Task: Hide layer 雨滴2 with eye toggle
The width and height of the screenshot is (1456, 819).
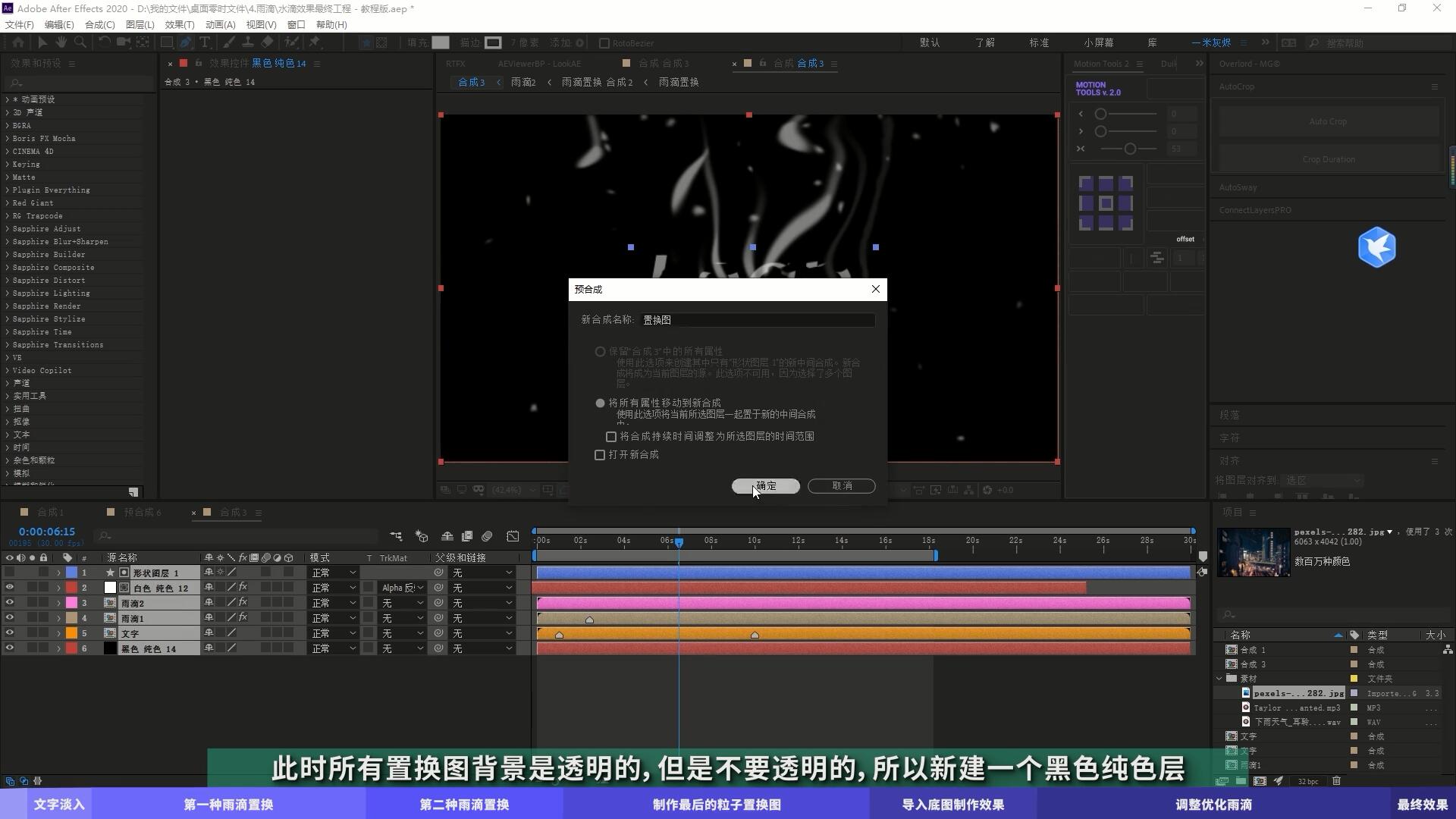Action: click(9, 603)
